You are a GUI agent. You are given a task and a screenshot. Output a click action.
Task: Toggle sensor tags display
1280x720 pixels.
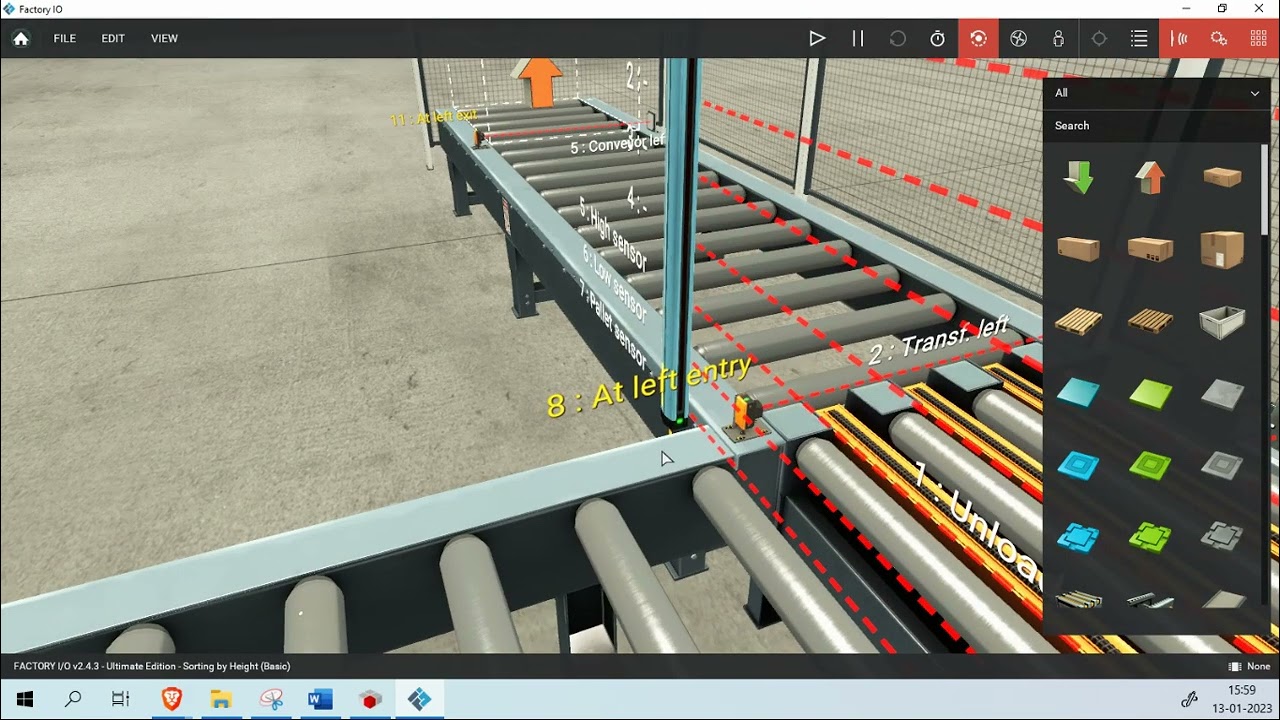click(x=1180, y=38)
